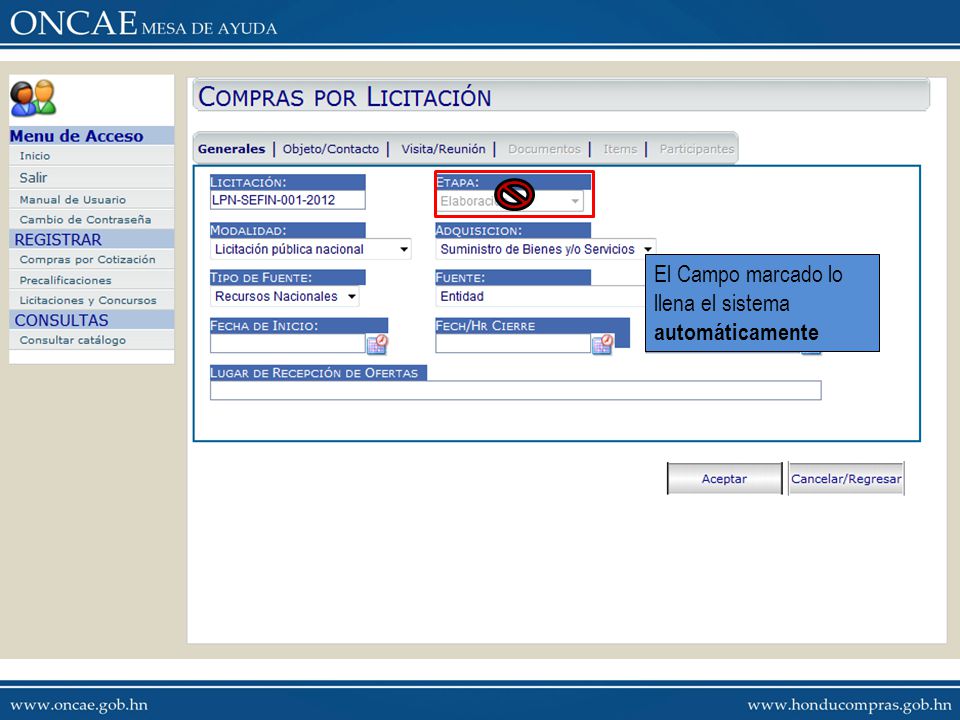Viewport: 960px width, 720px height.
Task: Click the ONCAE Mesa de Ayuda header
Action: (143, 23)
